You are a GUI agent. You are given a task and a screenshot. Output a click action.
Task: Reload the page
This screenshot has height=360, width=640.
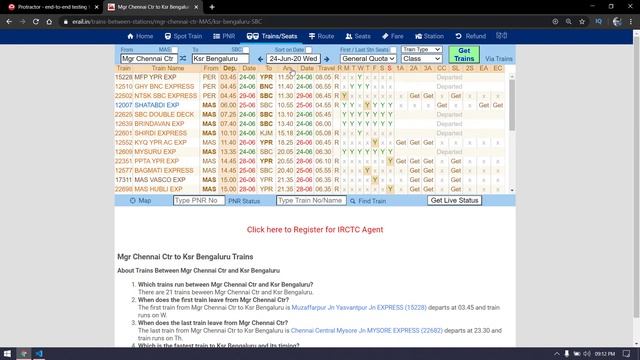[x=36, y=22]
